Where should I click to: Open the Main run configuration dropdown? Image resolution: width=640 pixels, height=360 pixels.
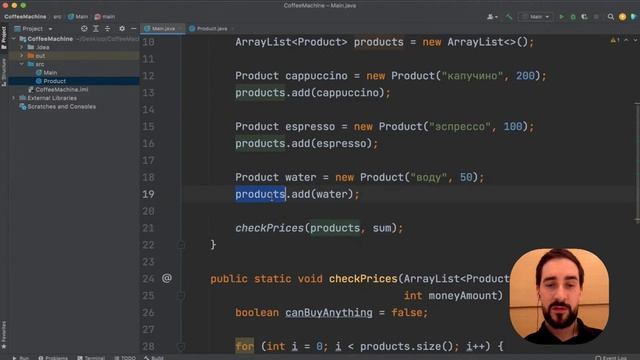[536, 17]
